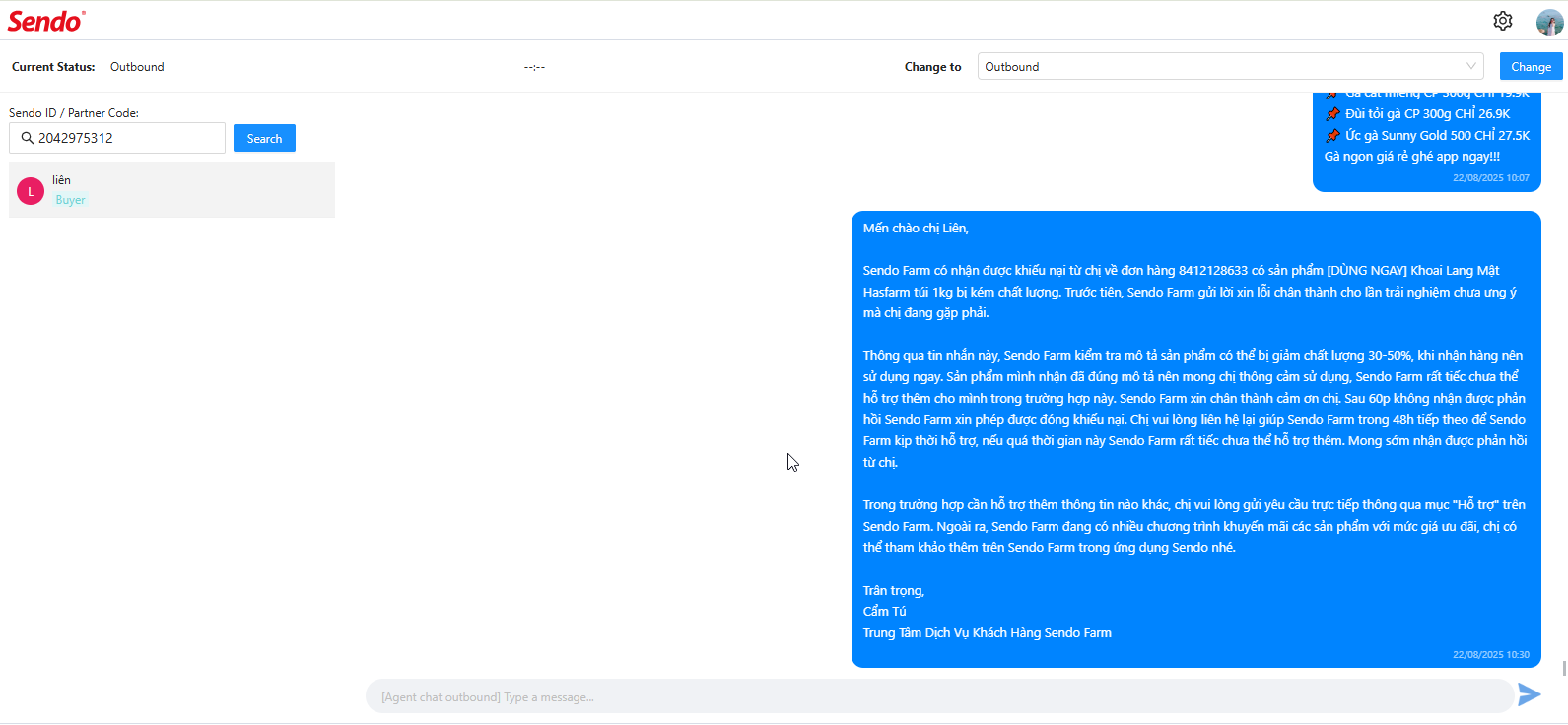
Task: Click the Sendo logo
Action: click(x=46, y=21)
